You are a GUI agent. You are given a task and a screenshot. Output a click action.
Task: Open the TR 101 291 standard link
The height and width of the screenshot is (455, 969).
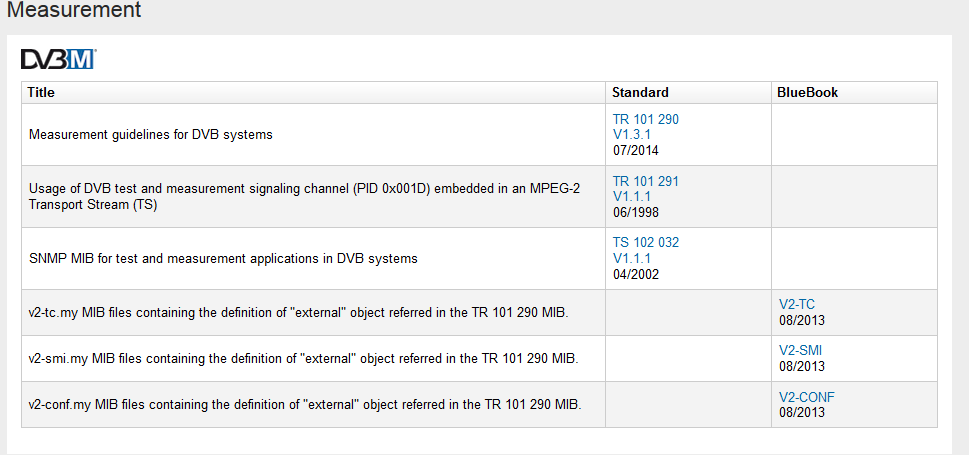[x=645, y=181]
